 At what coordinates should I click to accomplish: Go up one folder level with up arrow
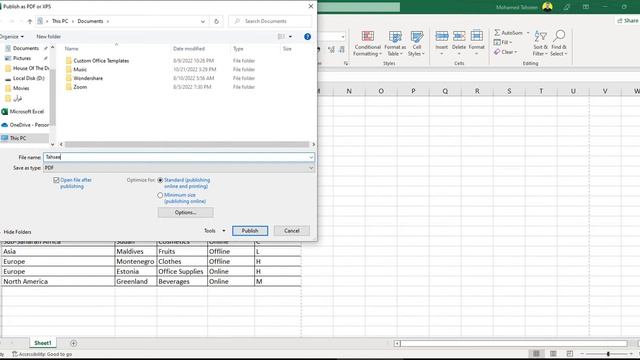click(29, 21)
